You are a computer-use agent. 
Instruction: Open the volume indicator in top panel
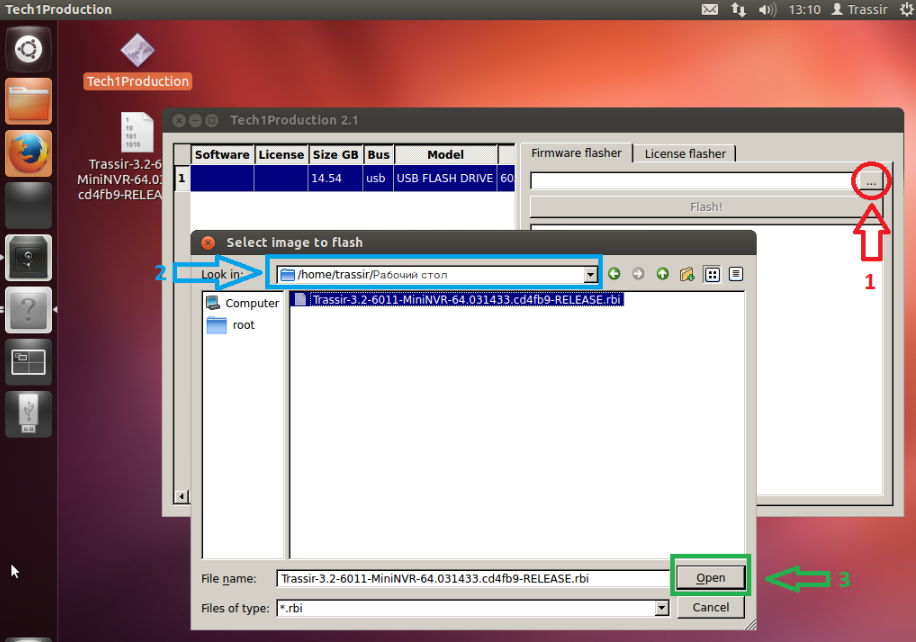coord(767,9)
